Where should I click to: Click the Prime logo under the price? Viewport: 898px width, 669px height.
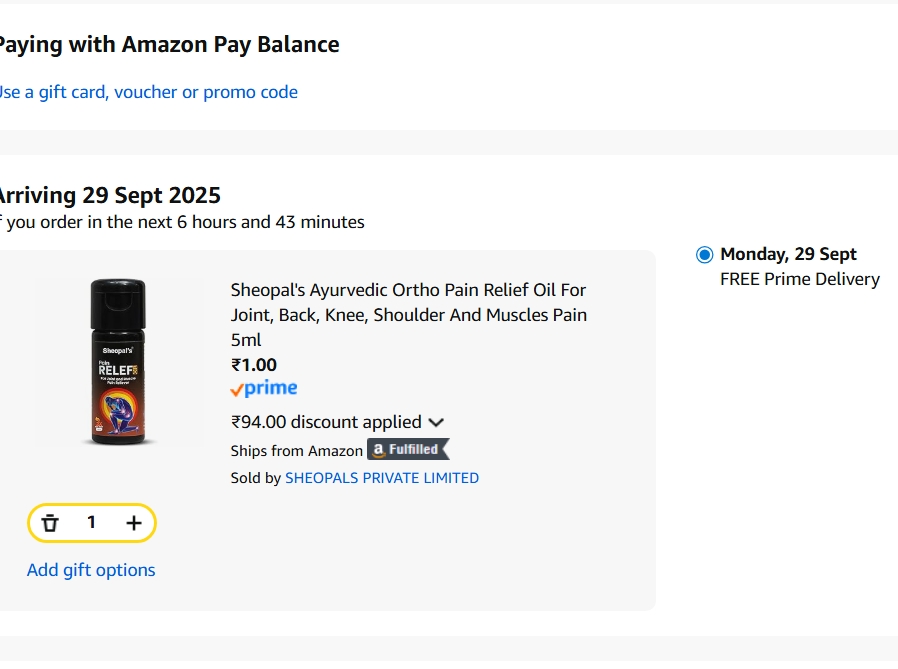[x=263, y=388]
